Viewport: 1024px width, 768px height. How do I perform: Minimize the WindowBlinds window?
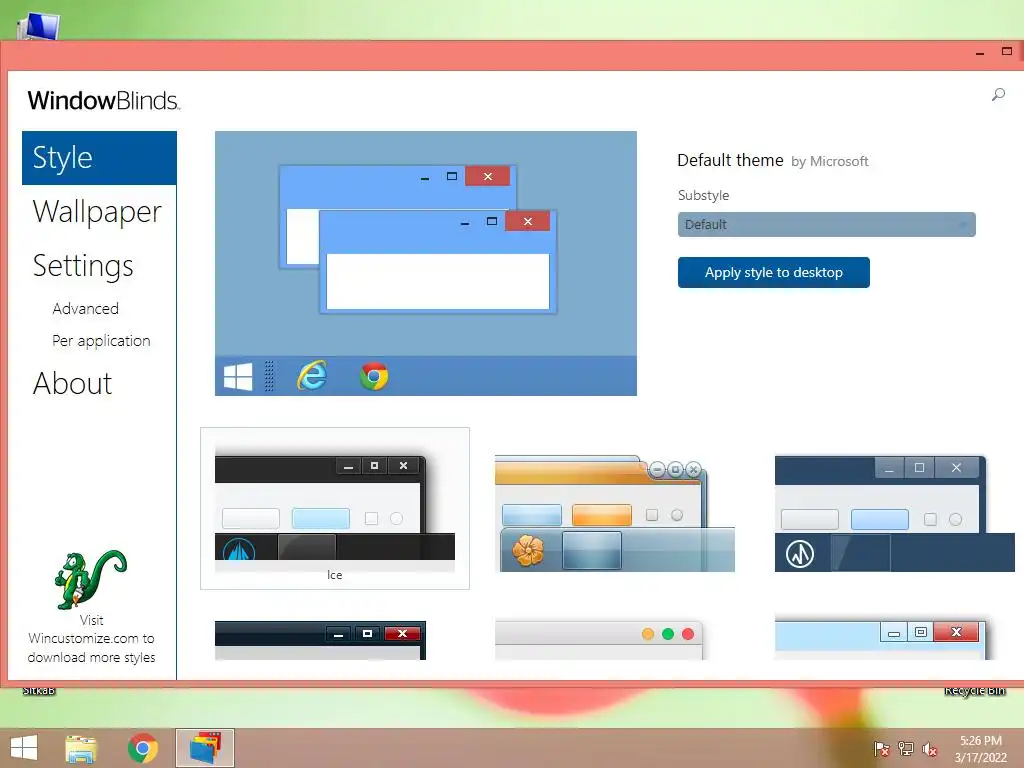click(x=980, y=53)
